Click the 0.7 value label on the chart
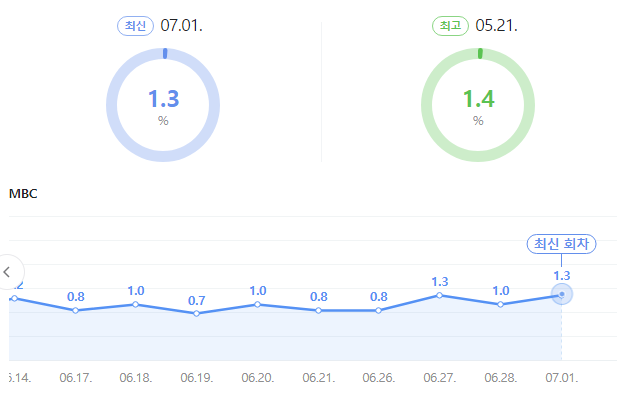Image resolution: width=617 pixels, height=398 pixels. point(196,301)
